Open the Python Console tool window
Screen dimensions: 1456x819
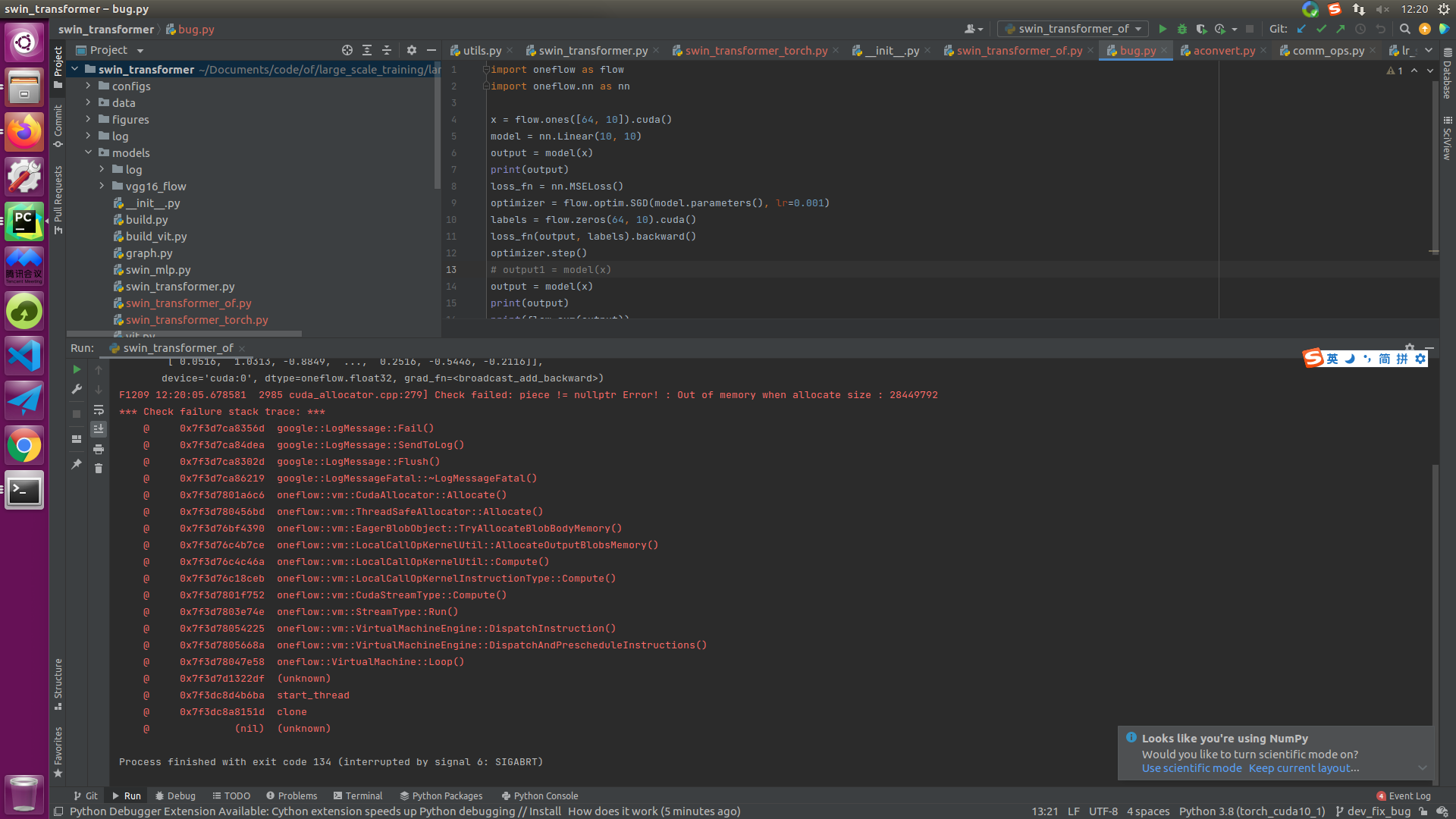point(539,795)
